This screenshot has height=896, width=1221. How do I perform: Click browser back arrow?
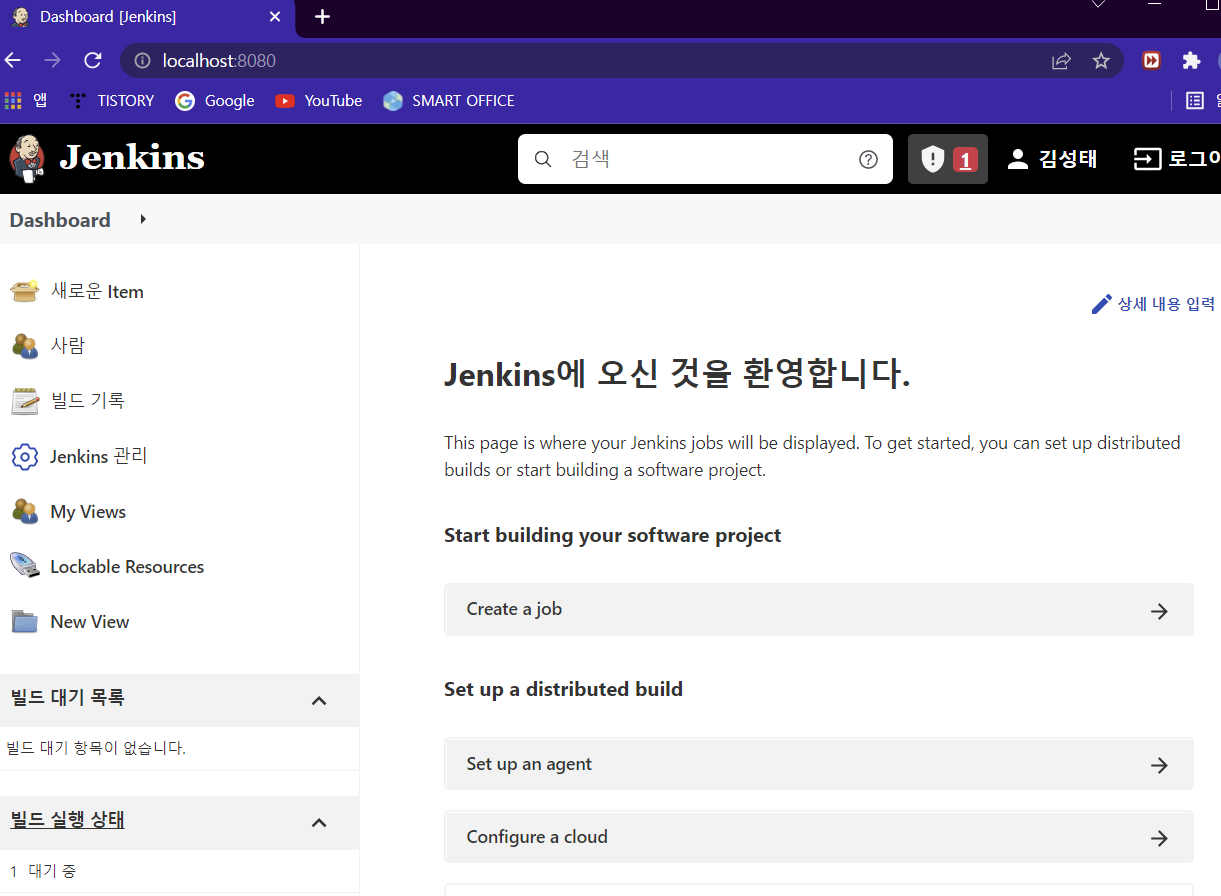pos(13,61)
